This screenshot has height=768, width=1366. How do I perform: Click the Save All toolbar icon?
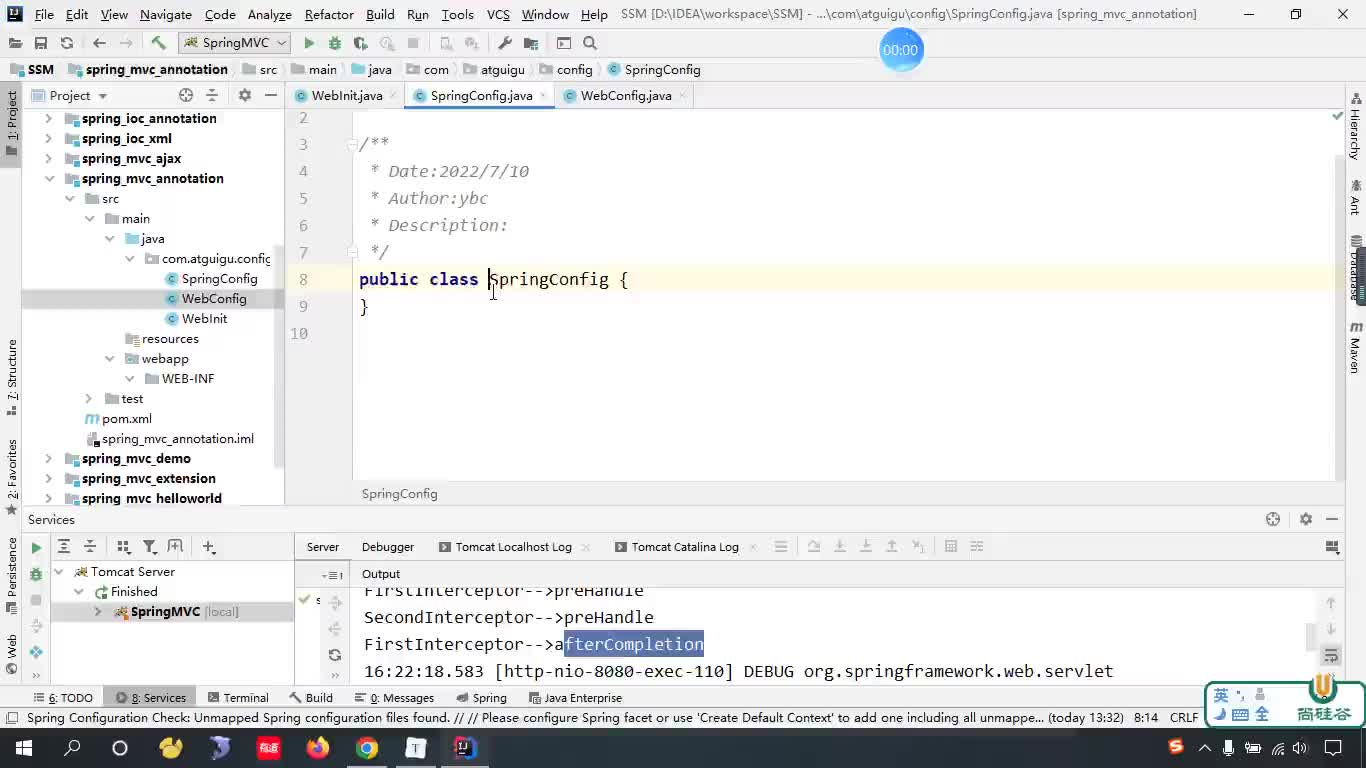(41, 43)
